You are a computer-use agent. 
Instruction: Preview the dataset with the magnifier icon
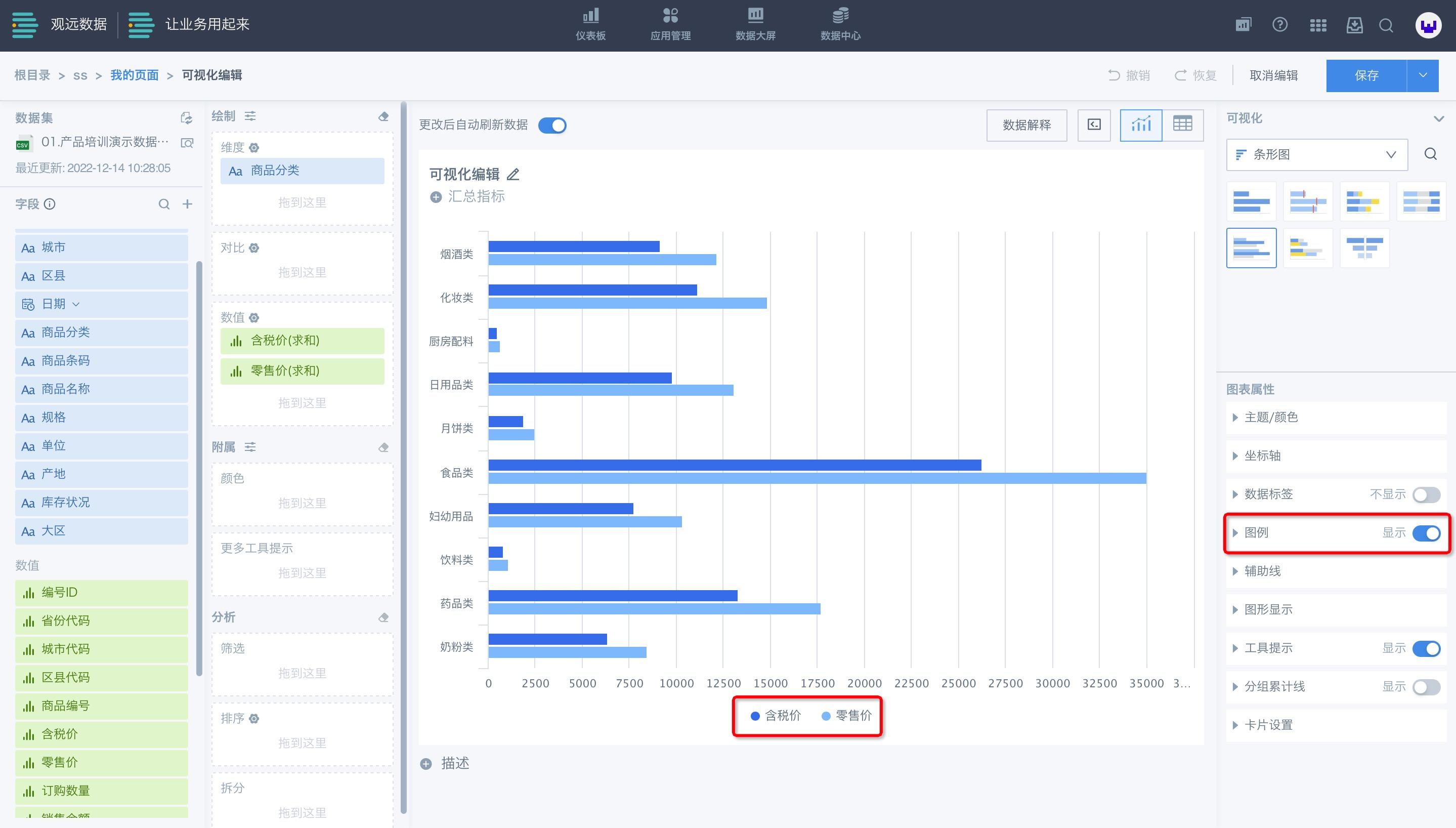pos(187,142)
